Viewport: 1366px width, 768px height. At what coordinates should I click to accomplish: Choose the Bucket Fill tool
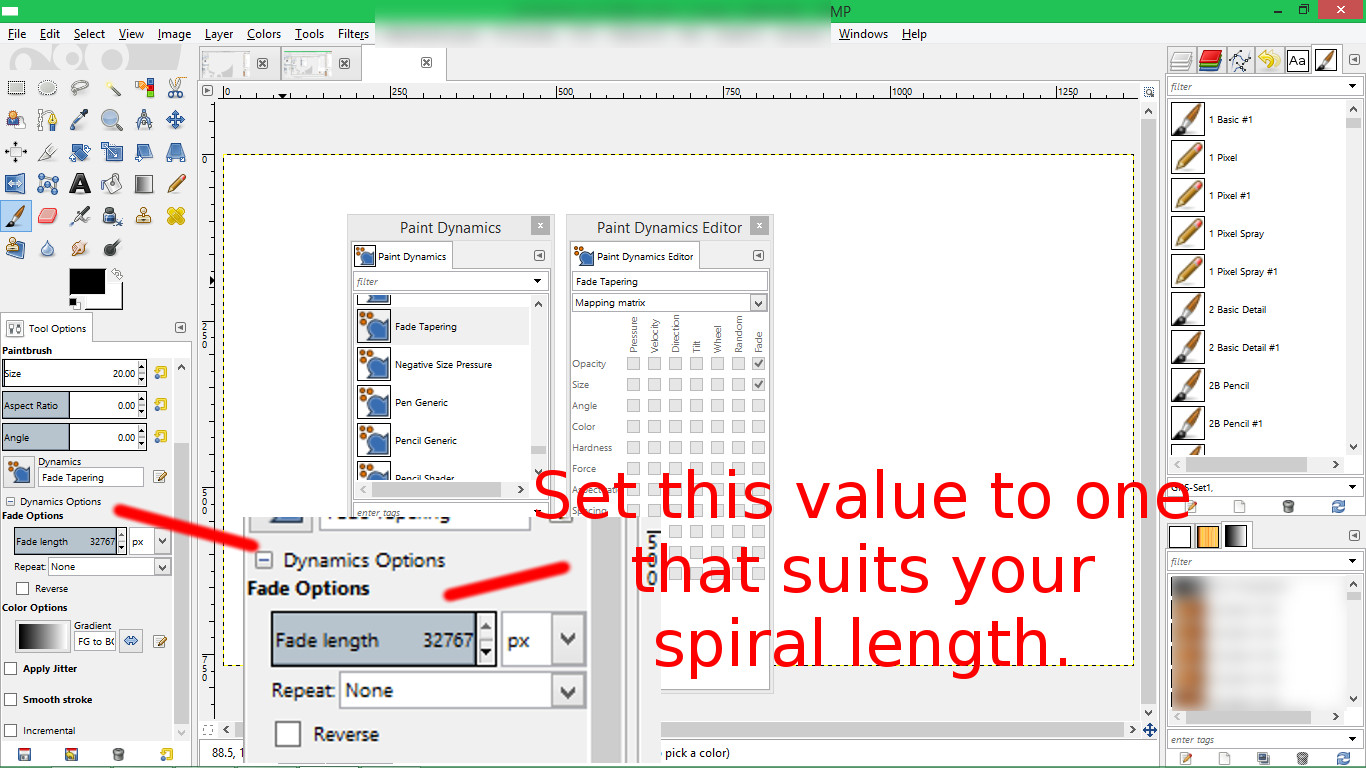[112, 184]
